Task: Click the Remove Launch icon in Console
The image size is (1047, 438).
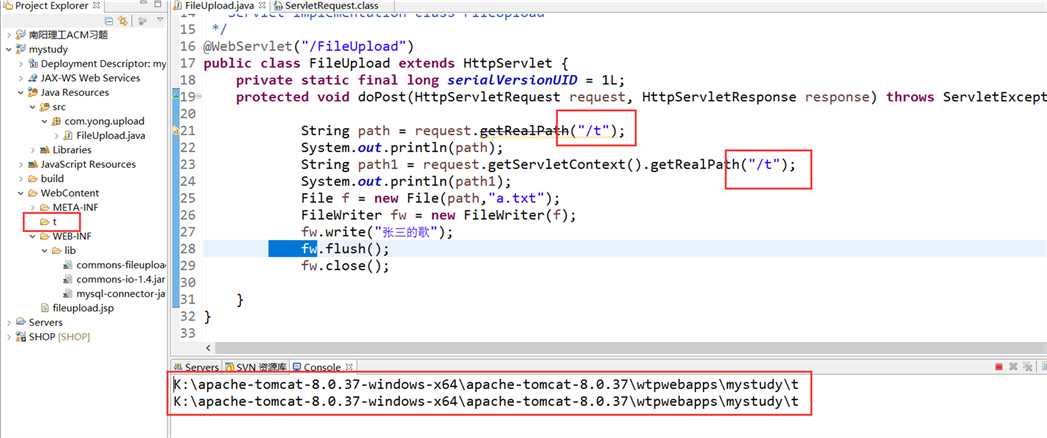Action: pyautogui.click(x=1013, y=367)
